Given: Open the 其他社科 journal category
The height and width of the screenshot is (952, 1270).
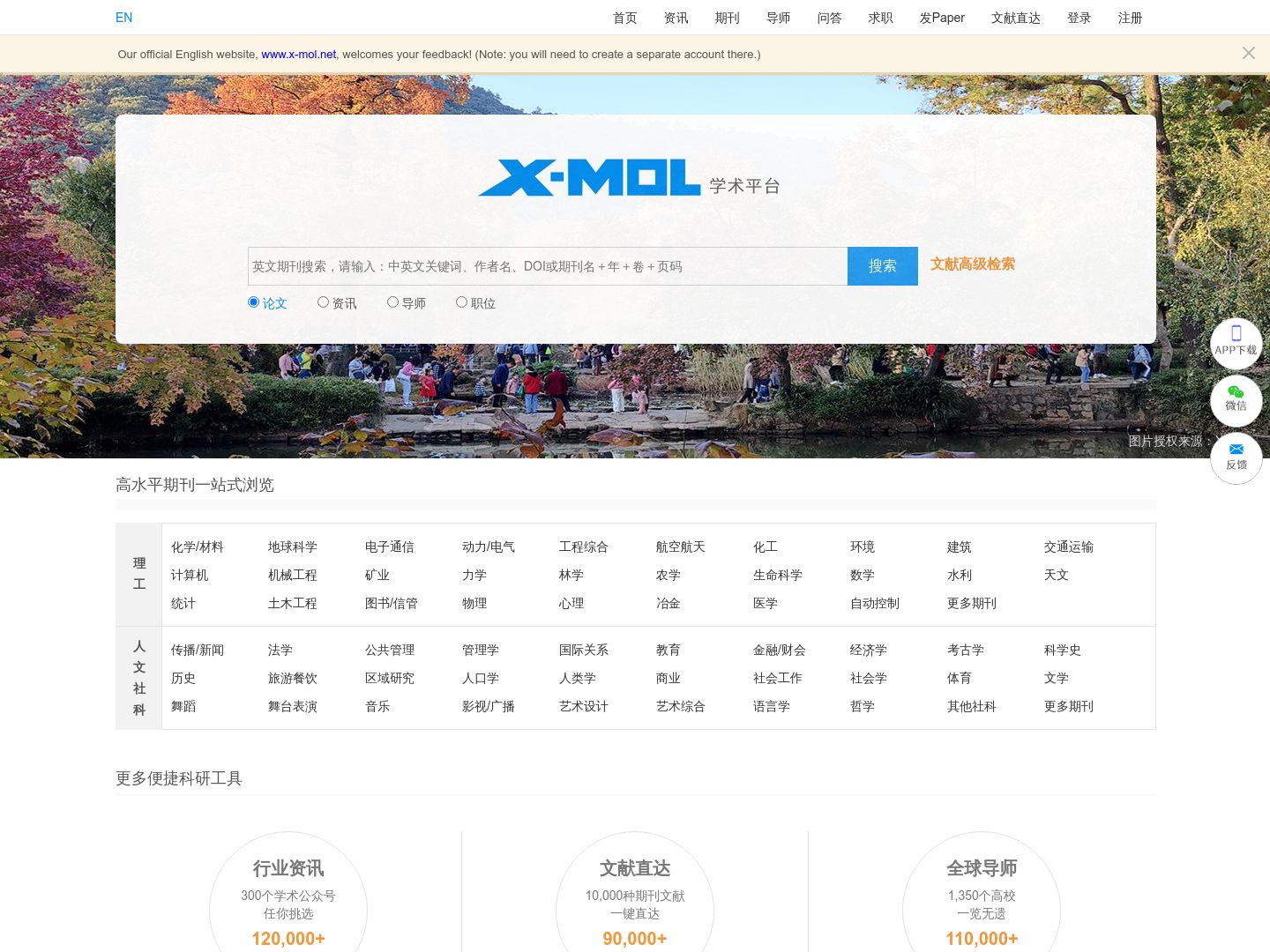Looking at the screenshot, I should (972, 706).
